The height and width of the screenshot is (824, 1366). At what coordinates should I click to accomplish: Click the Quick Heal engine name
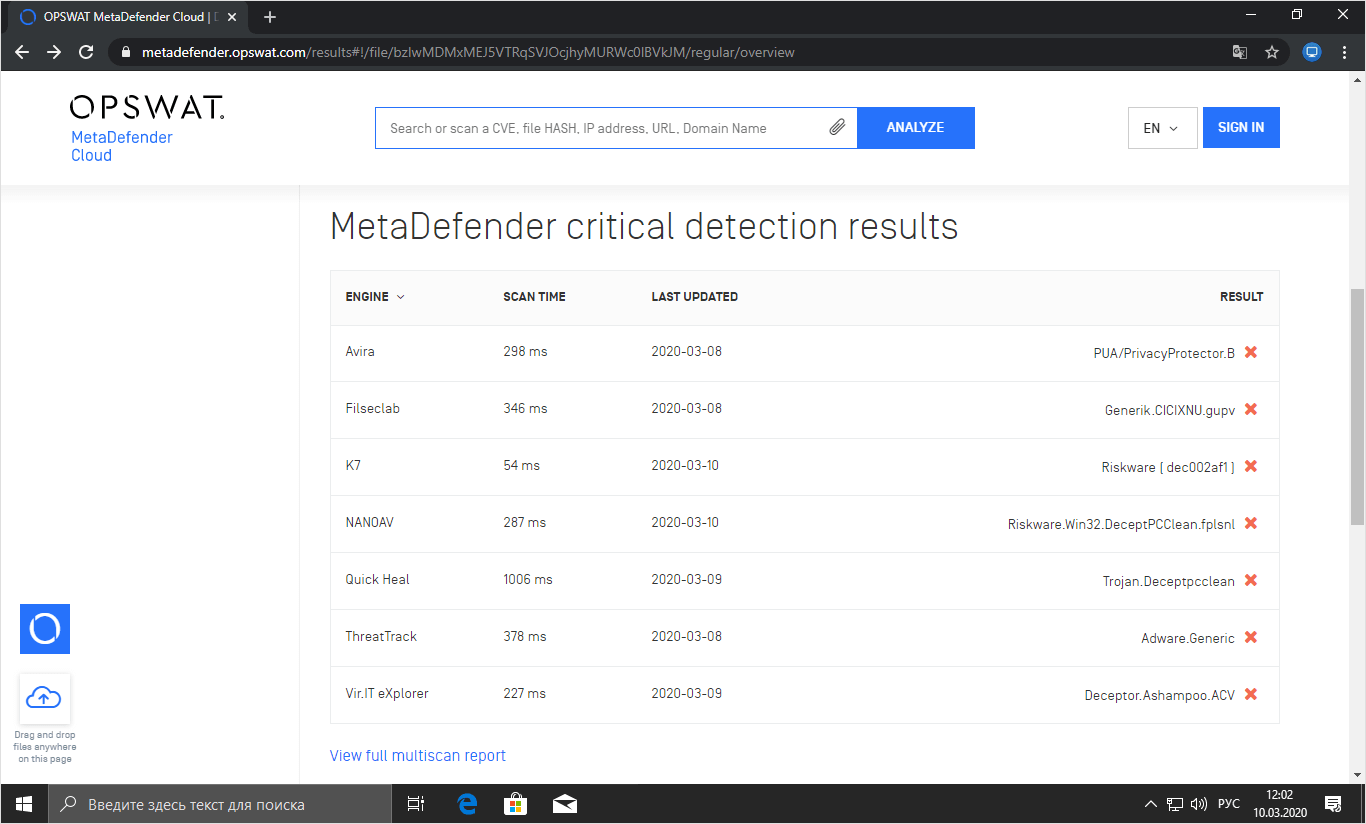coord(378,580)
